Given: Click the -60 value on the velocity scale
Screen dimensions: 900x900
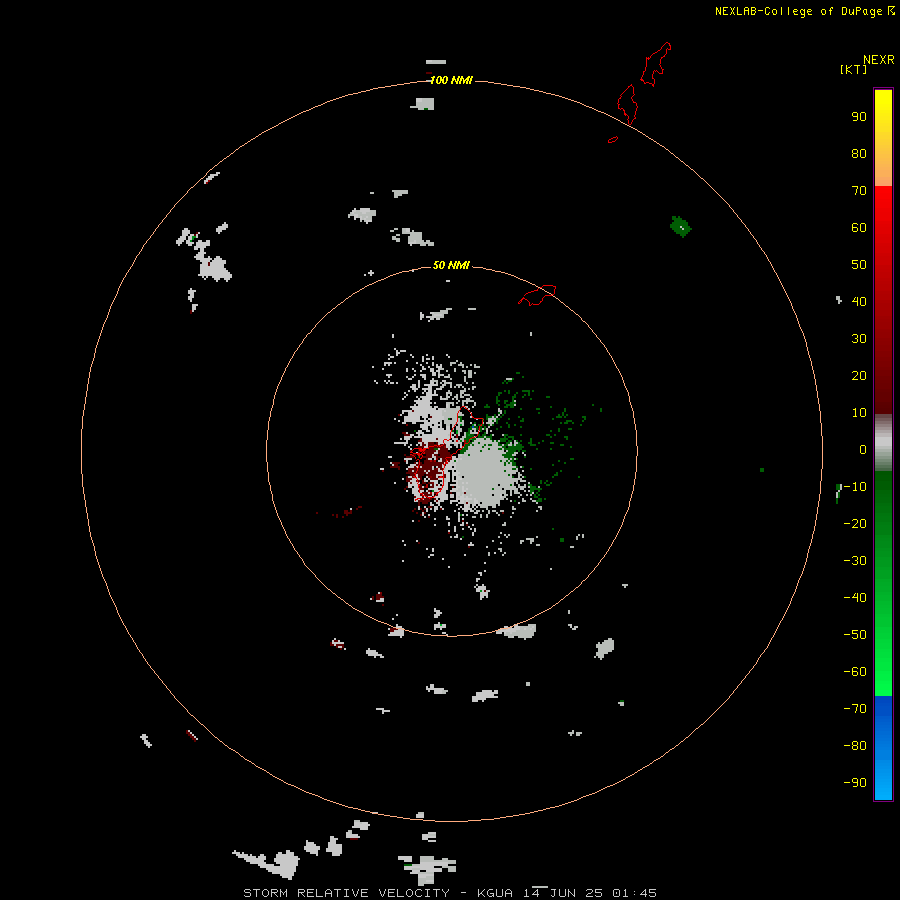Looking at the screenshot, I should (855, 672).
